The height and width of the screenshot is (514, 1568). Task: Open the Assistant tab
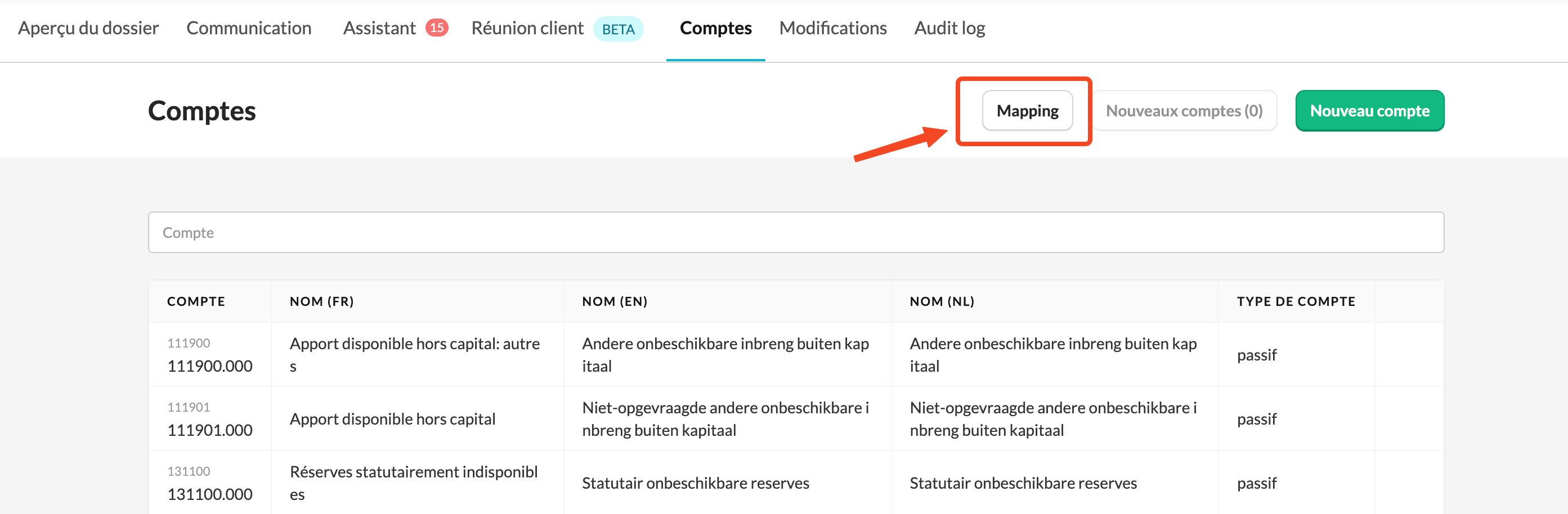click(379, 28)
